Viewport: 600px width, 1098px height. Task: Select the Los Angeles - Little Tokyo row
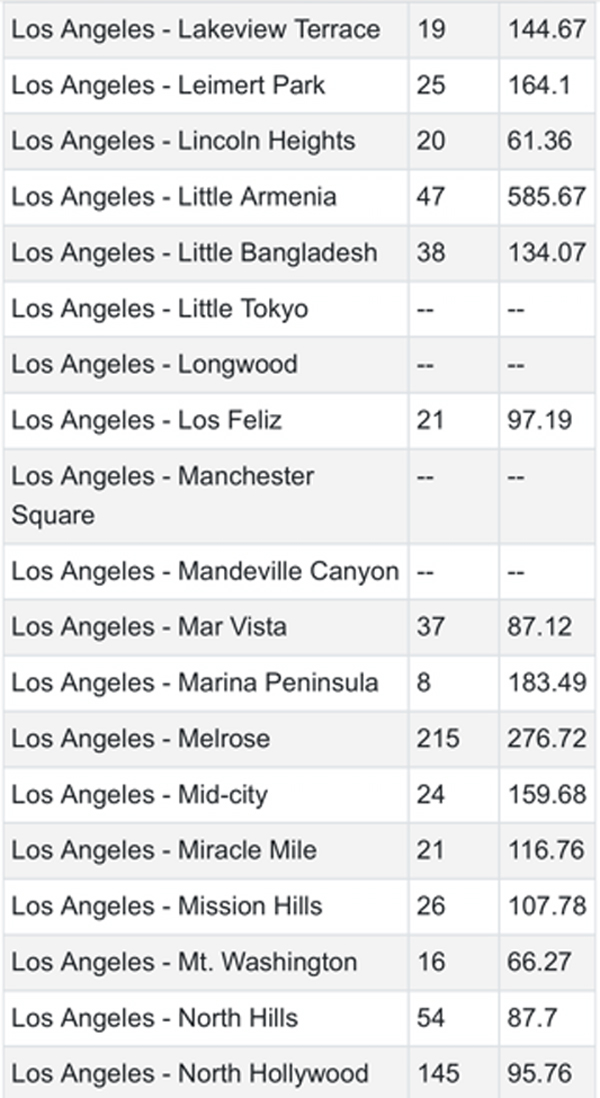[x=300, y=309]
